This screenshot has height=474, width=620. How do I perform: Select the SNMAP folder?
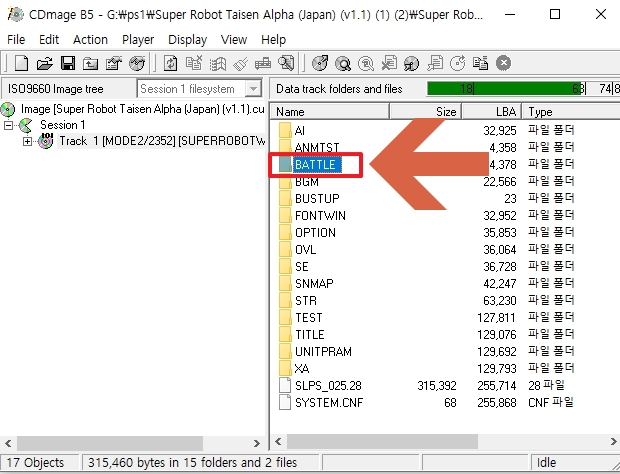pos(314,283)
